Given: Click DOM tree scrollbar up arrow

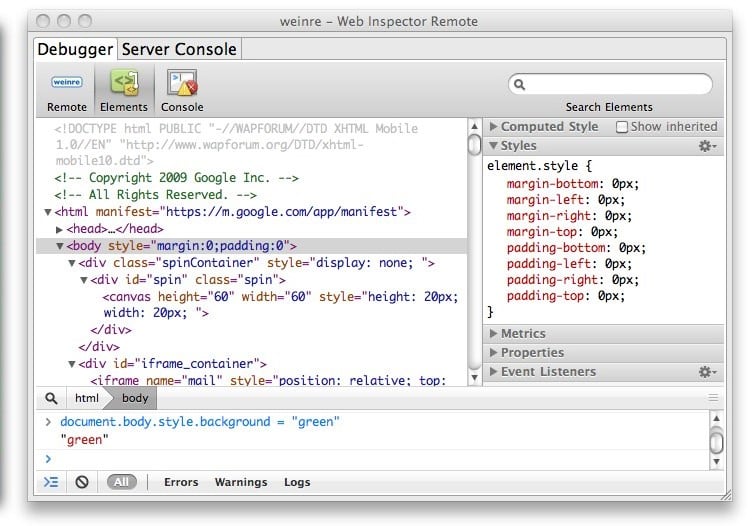Looking at the screenshot, I should 474,126.
